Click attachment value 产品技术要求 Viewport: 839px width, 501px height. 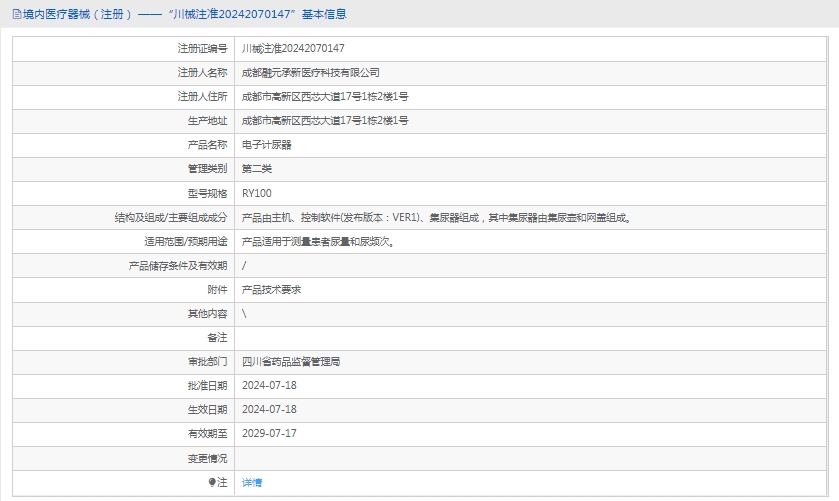(x=271, y=289)
